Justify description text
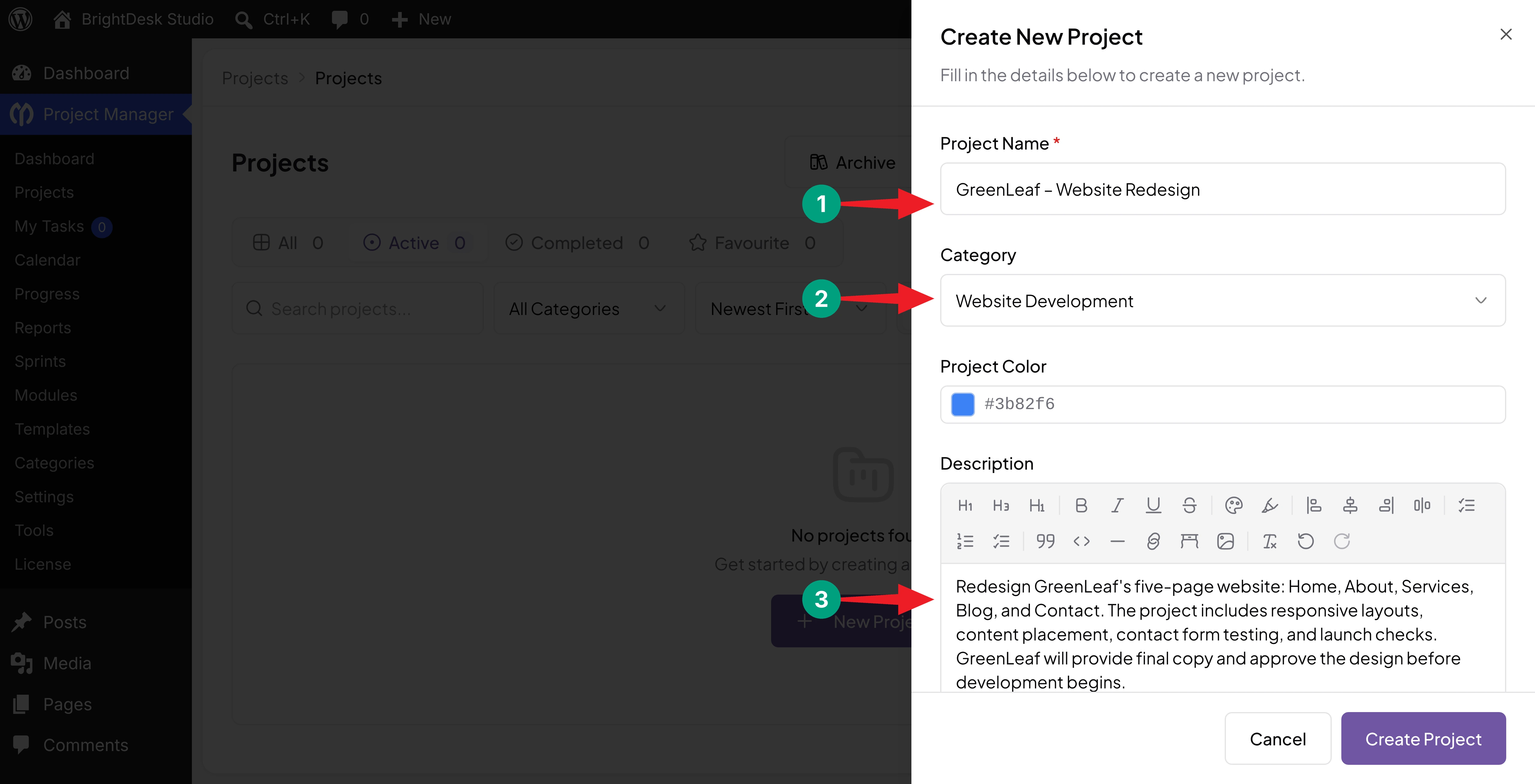This screenshot has width=1535, height=784. click(x=1422, y=506)
